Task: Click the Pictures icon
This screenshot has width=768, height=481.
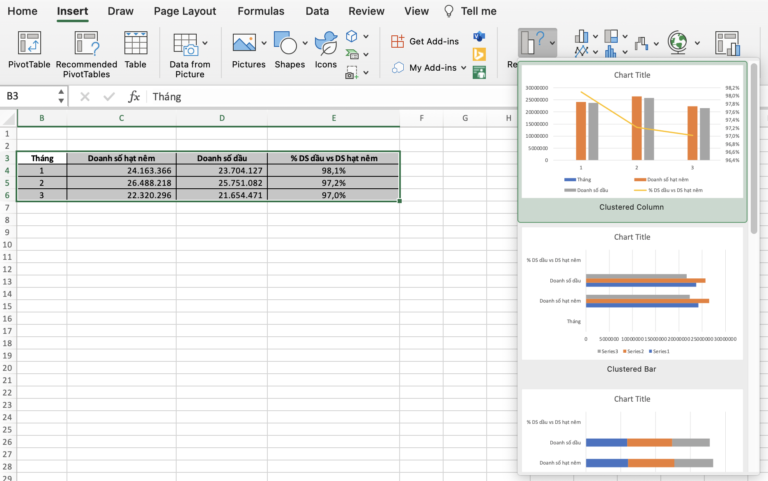Action: coord(245,43)
